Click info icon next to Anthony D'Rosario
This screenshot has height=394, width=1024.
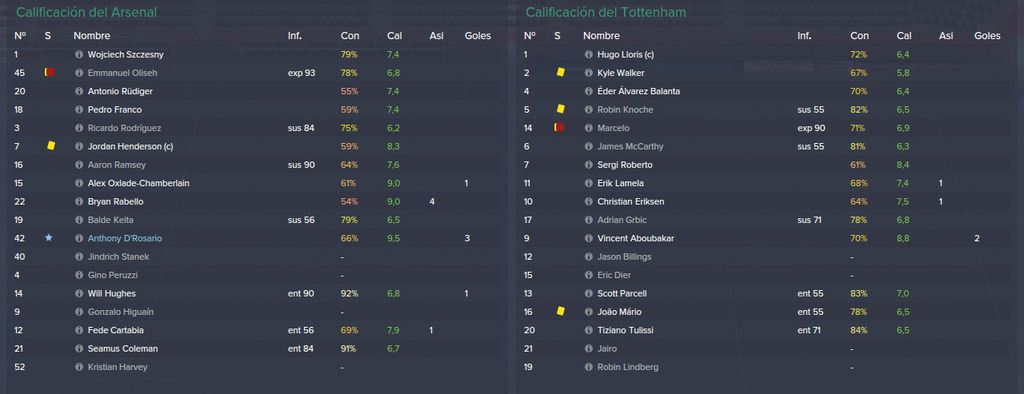(x=79, y=238)
